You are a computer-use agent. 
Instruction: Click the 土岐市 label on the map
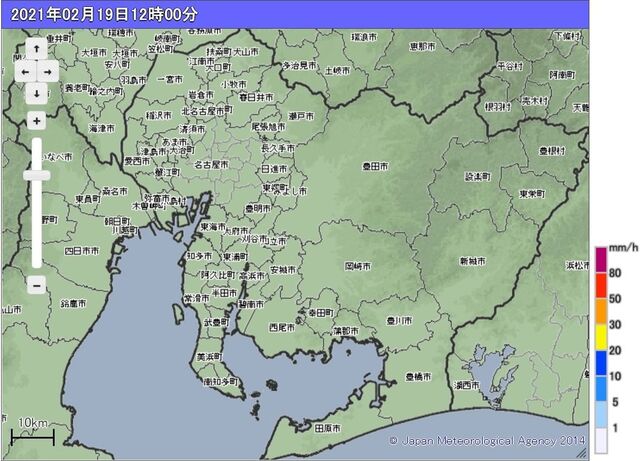337,71
